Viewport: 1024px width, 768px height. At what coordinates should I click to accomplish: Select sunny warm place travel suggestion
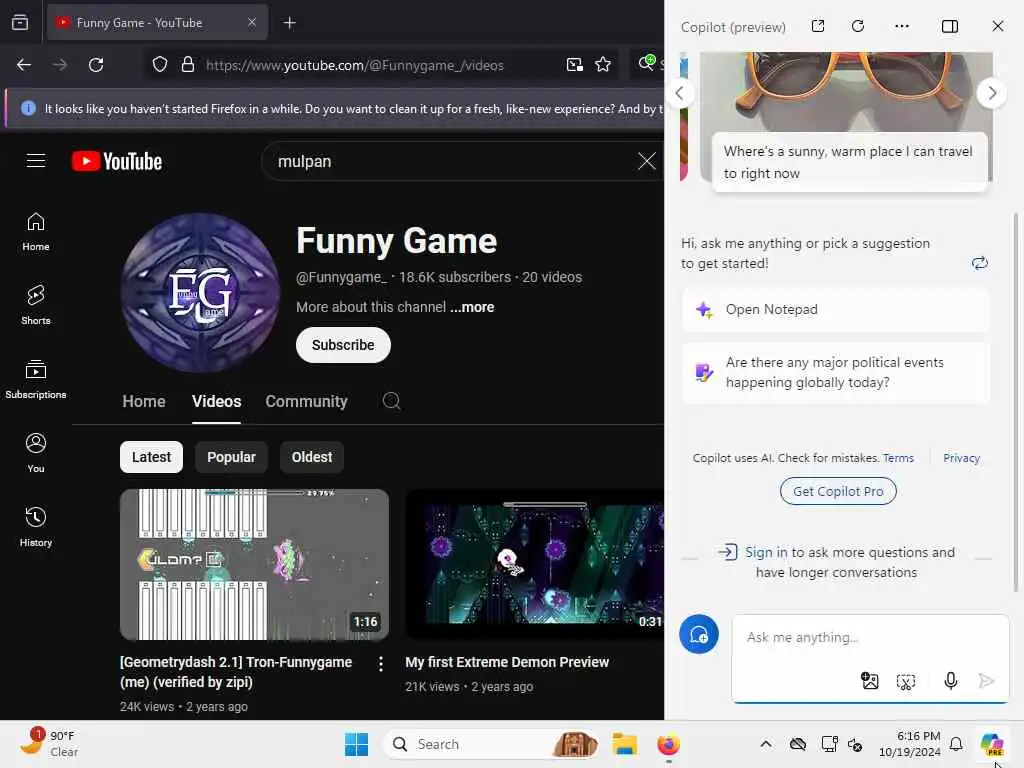[849, 162]
